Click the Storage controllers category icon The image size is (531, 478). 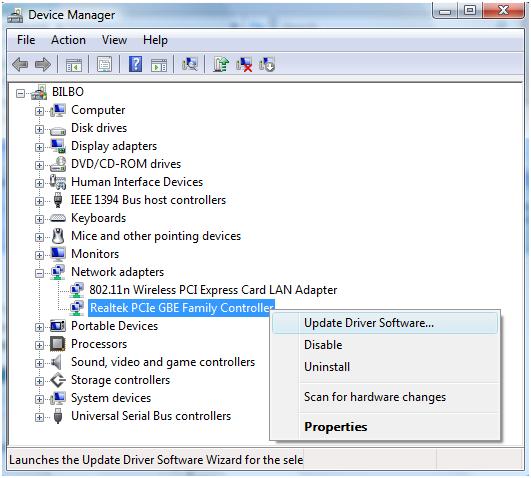point(58,380)
